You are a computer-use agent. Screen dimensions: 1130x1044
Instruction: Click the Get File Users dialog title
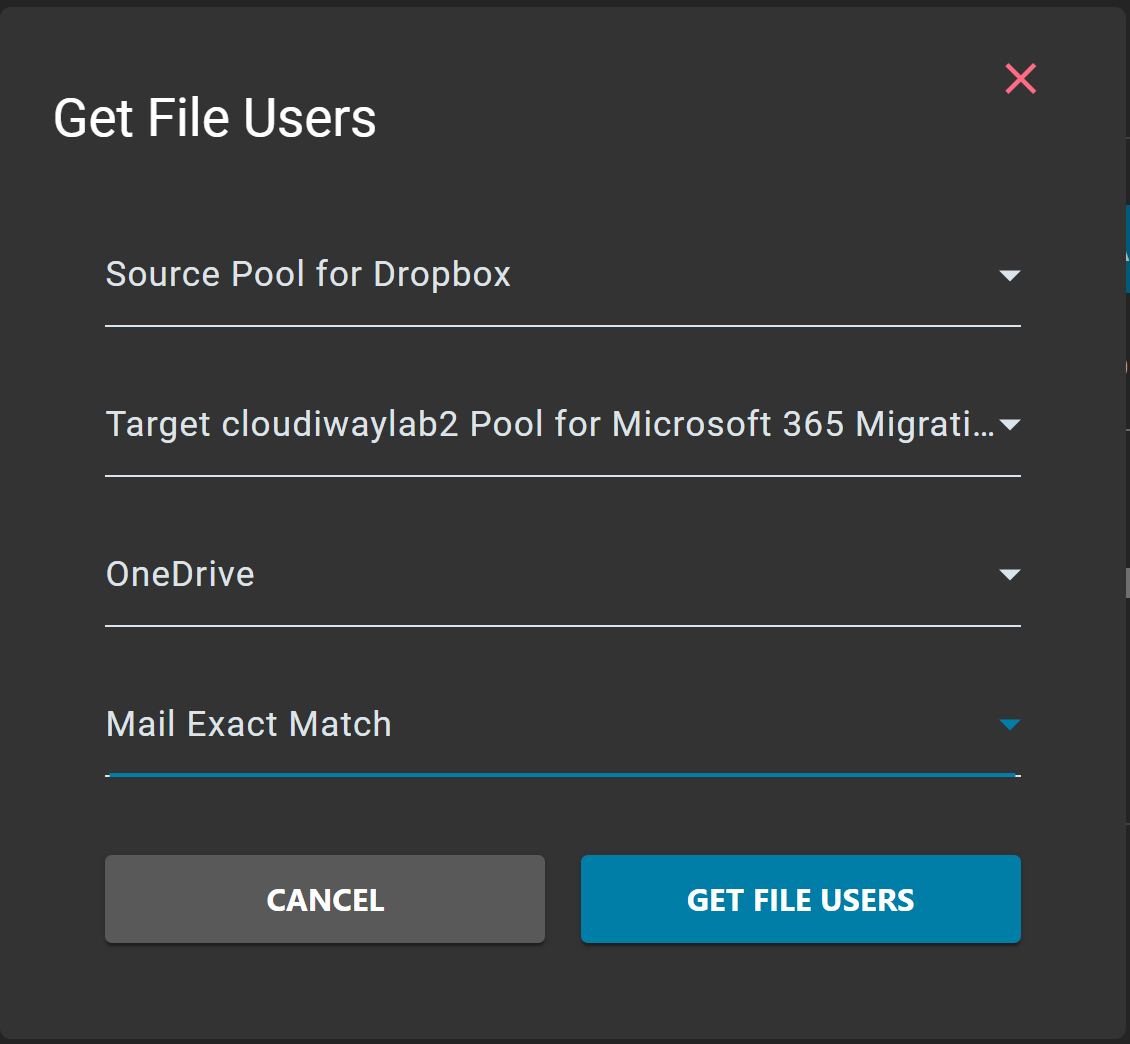click(x=215, y=118)
